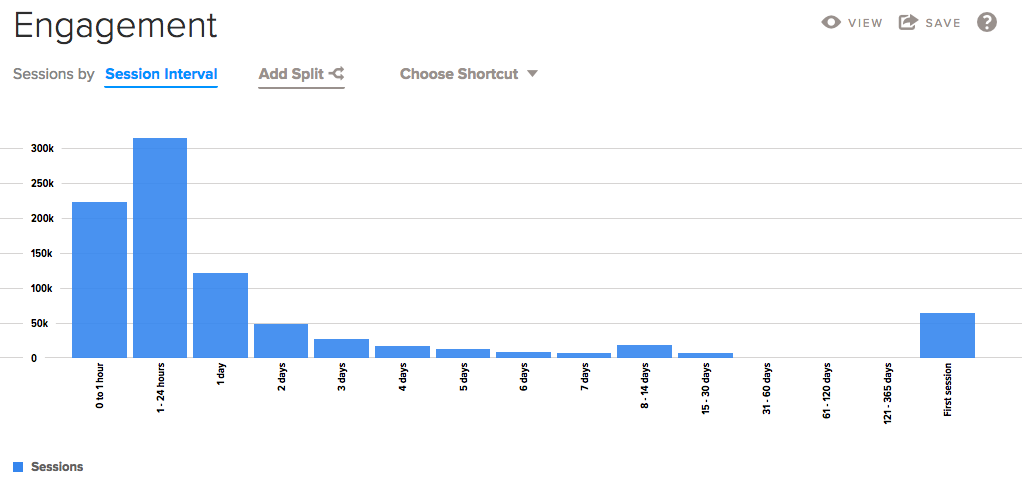The image size is (1022, 490).
Task: Click the Add Split button
Action: 291,74
